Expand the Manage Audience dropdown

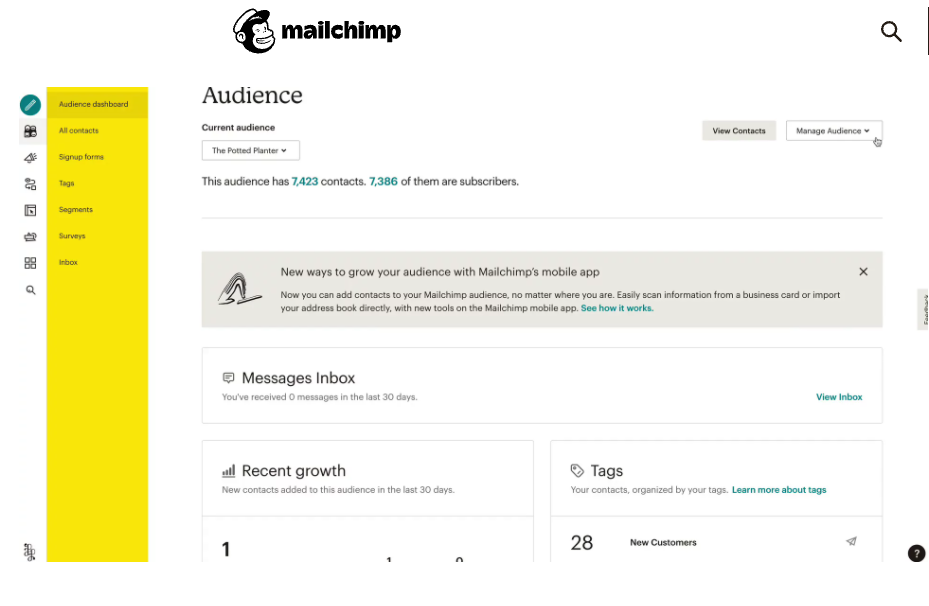tap(834, 131)
